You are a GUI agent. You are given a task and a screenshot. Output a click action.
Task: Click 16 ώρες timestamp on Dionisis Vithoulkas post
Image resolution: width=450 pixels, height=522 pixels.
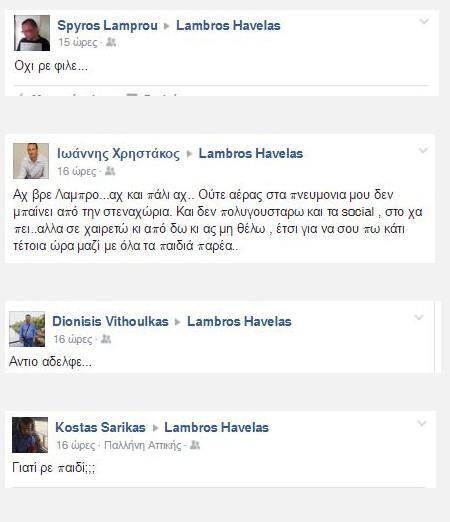coord(73,339)
